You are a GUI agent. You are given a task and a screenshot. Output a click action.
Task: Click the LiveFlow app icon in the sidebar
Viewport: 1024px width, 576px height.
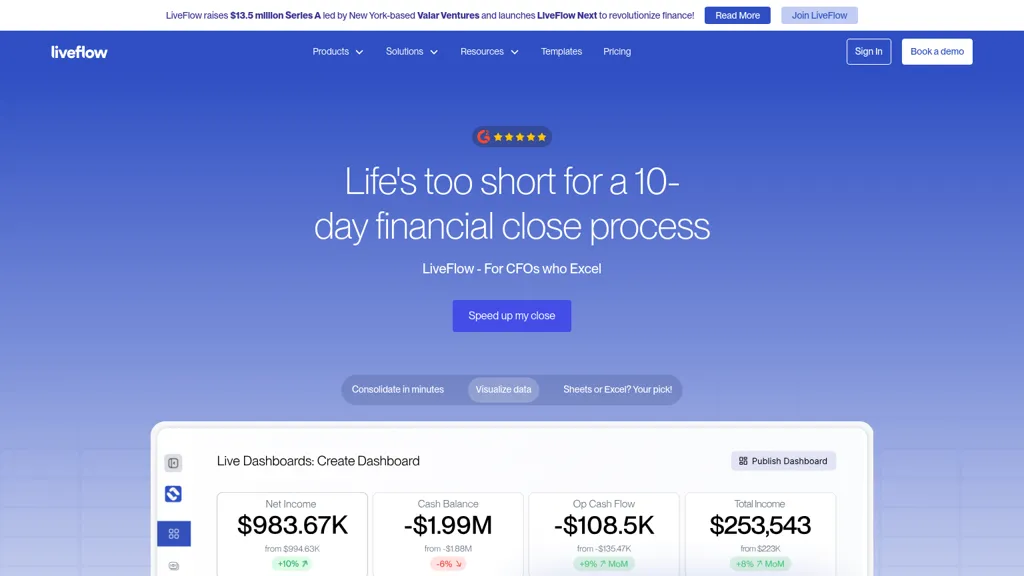(173, 494)
